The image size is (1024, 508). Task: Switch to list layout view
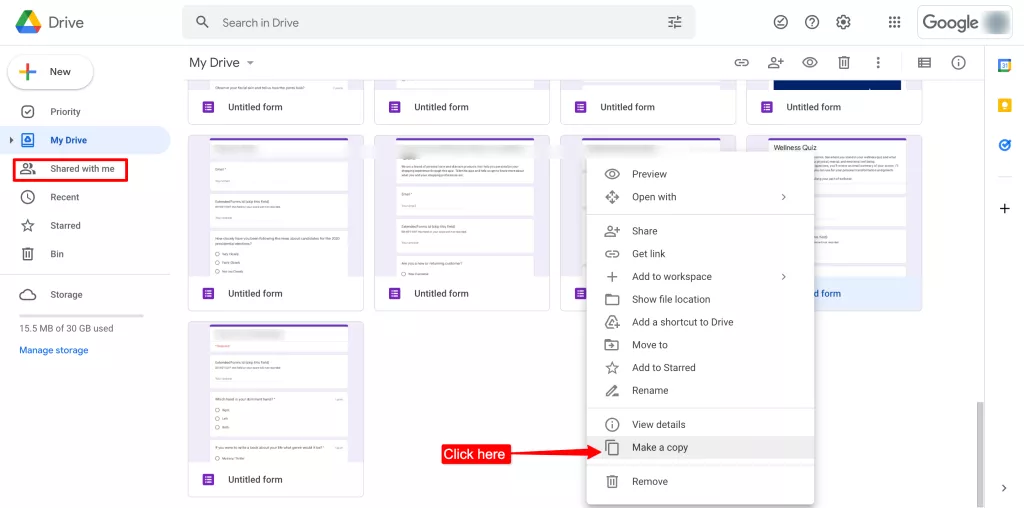[924, 63]
